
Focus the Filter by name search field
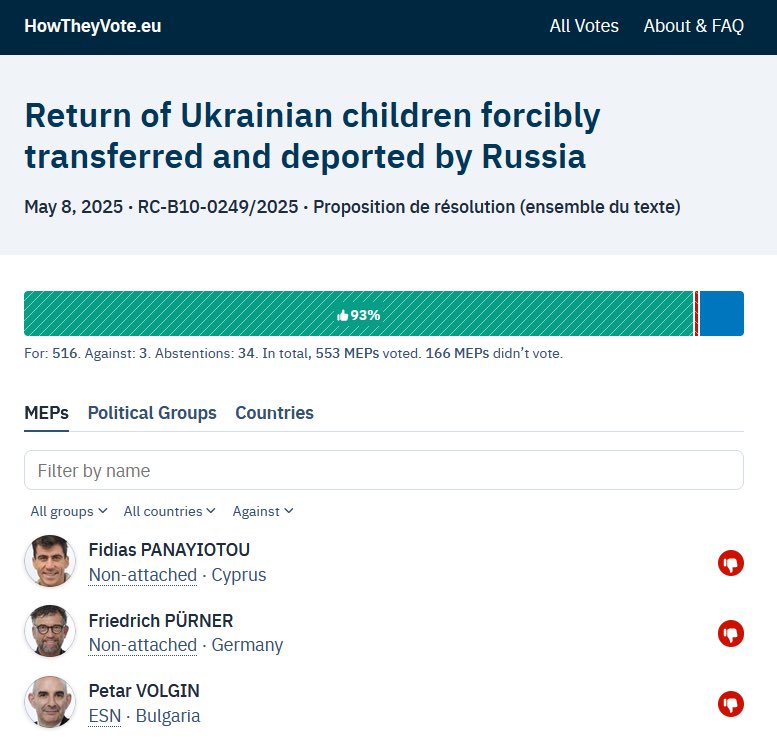[383, 470]
